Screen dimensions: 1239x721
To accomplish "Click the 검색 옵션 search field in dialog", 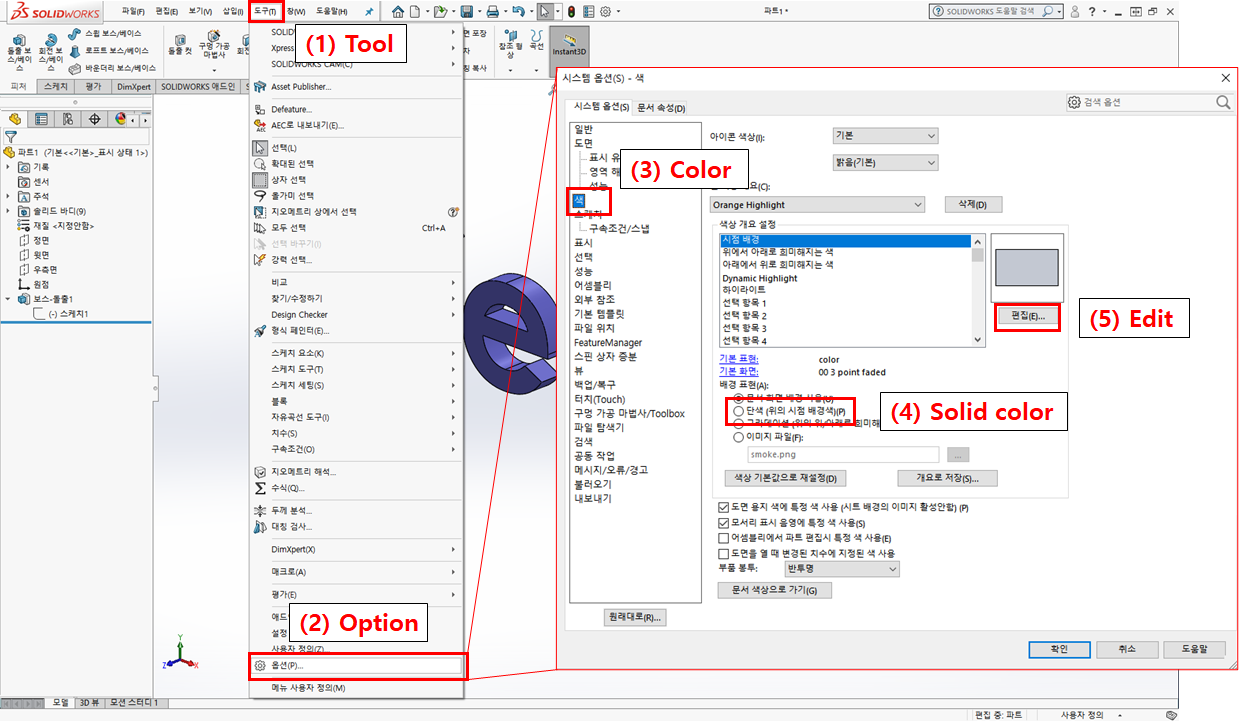I will click(1150, 102).
